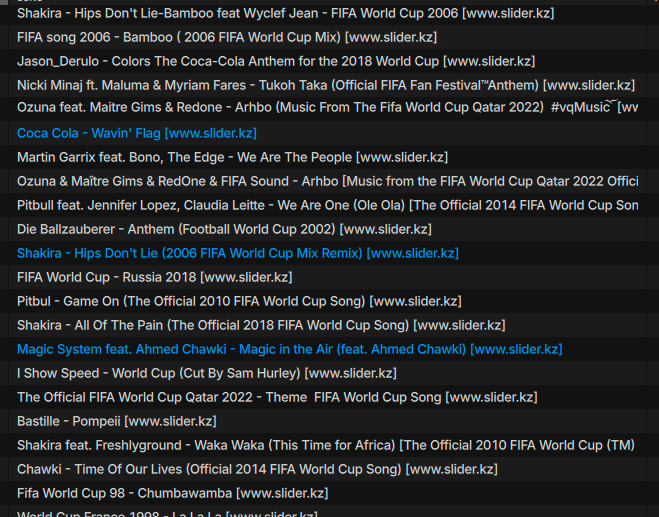Viewport: 659px width, 517px height.
Task: Select Official FIFA World Cup Qatar 2022 Theme track
Action: point(277,397)
